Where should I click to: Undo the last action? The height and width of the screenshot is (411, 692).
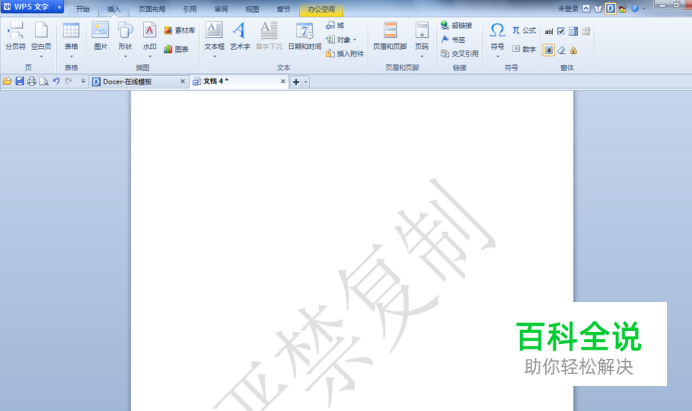click(x=56, y=81)
